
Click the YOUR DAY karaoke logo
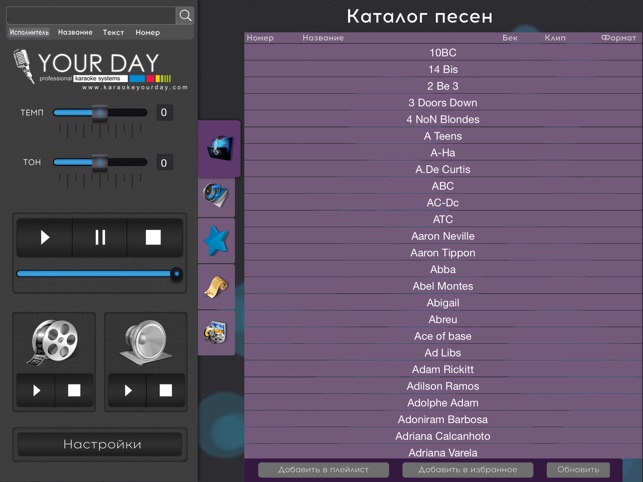[98, 68]
